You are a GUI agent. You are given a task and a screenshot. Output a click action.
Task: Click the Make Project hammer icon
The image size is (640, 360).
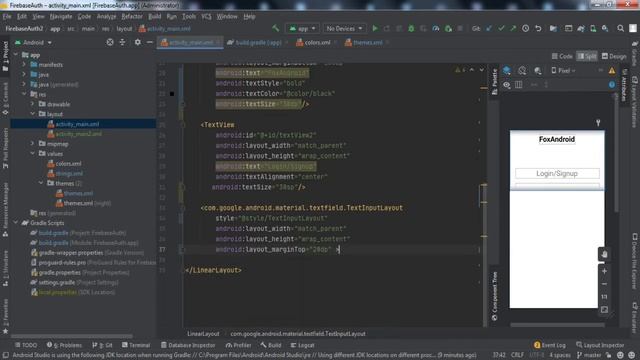click(276, 28)
